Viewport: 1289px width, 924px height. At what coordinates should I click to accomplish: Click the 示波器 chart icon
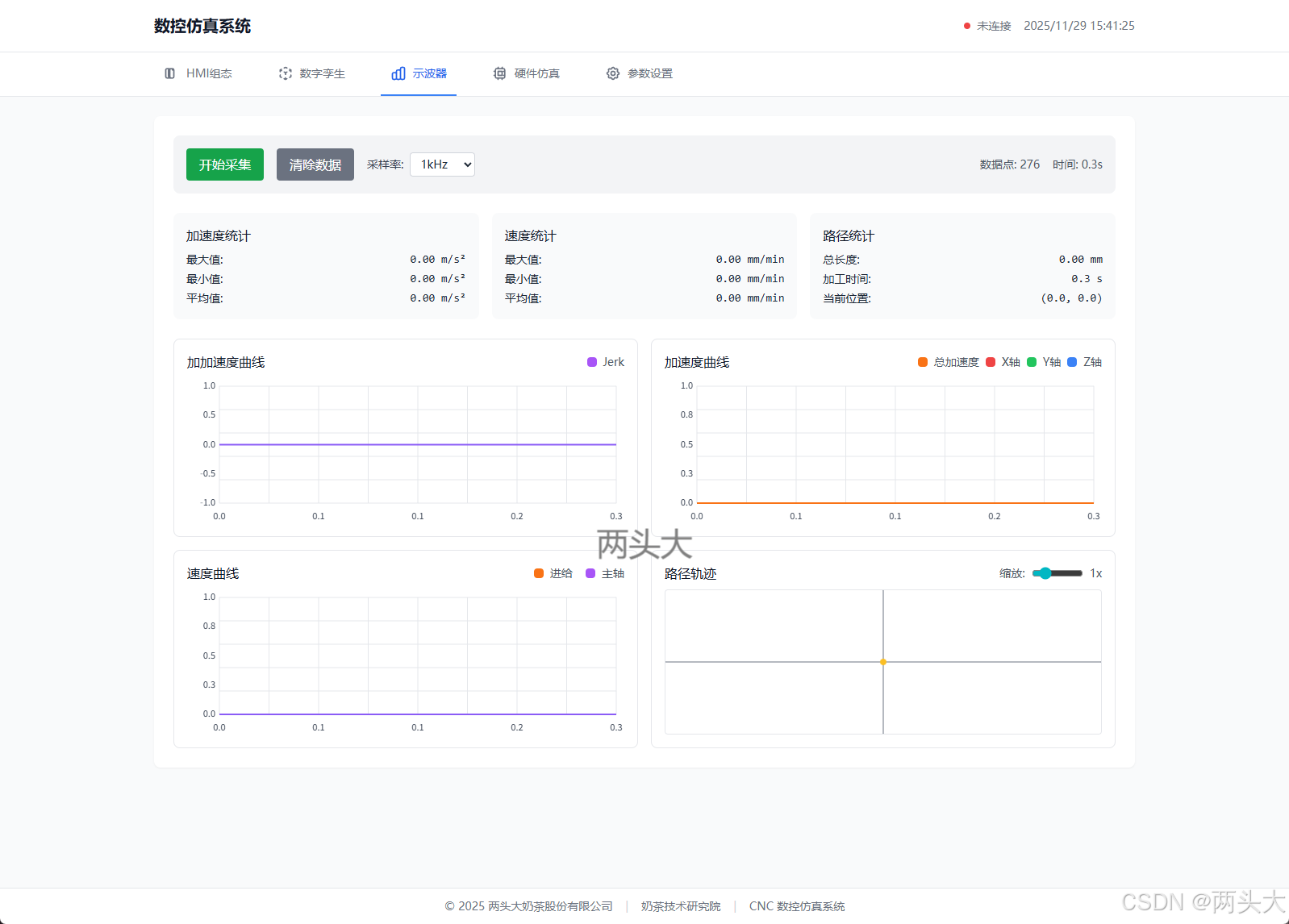398,73
